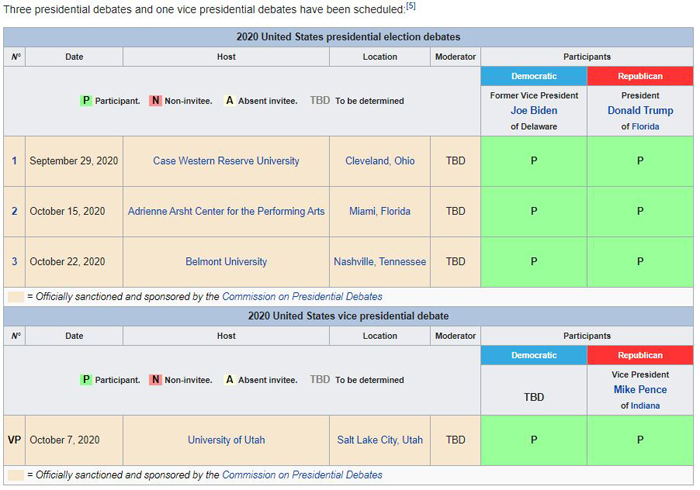700x490 pixels.
Task: Open Commission on Presidential Debates link under presidential table
Action: (x=302, y=296)
